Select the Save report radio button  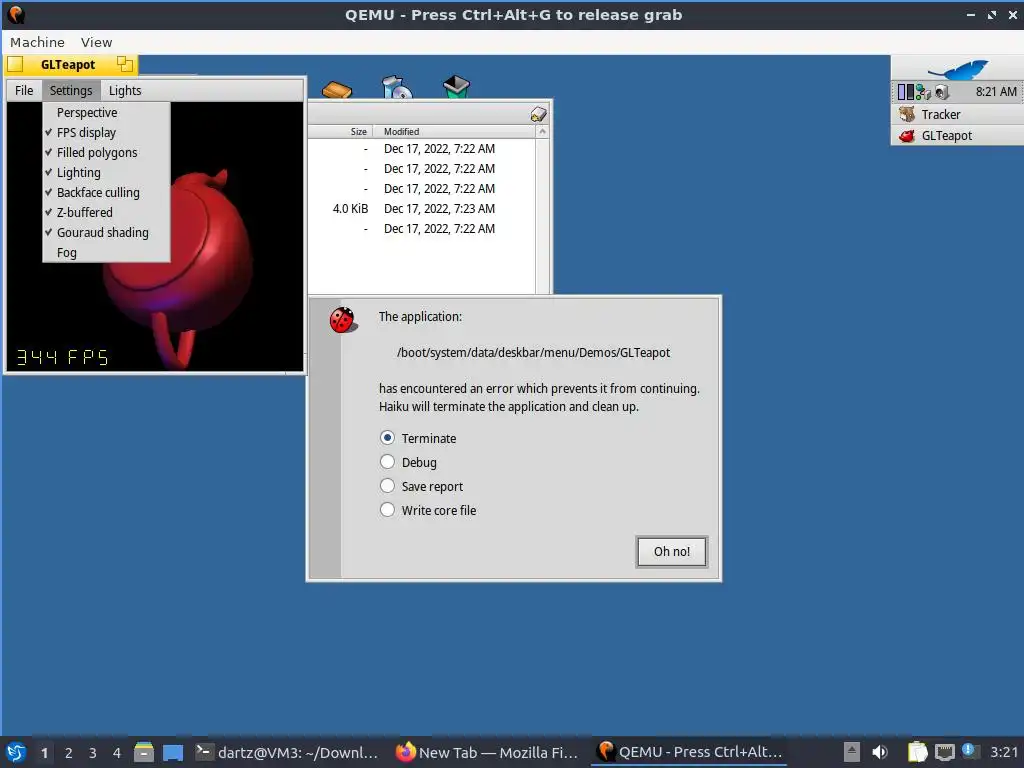pos(387,486)
